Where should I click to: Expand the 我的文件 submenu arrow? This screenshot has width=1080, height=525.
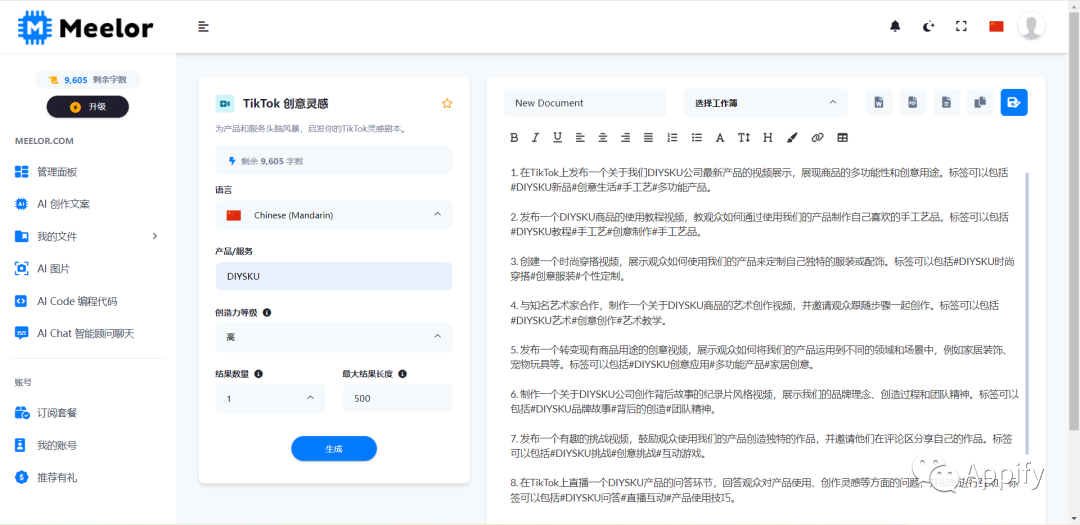point(155,236)
